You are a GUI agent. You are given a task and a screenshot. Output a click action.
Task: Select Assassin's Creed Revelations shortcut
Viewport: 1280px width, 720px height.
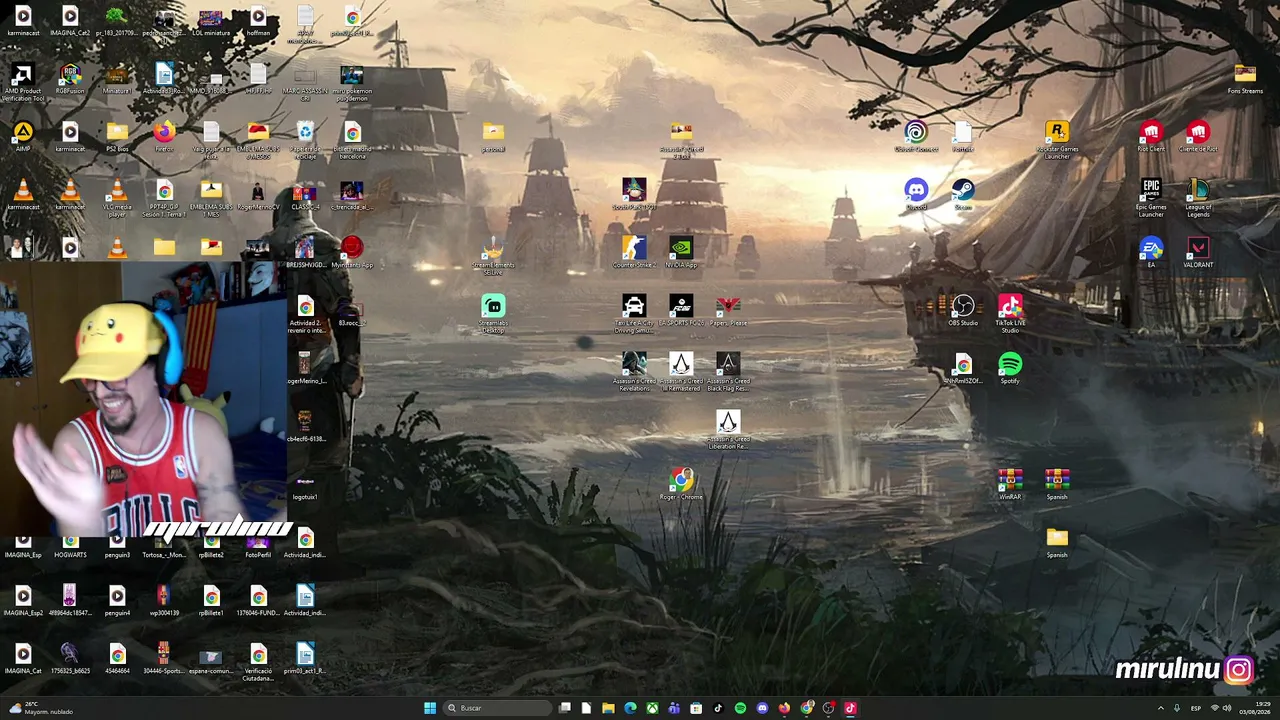[634, 372]
